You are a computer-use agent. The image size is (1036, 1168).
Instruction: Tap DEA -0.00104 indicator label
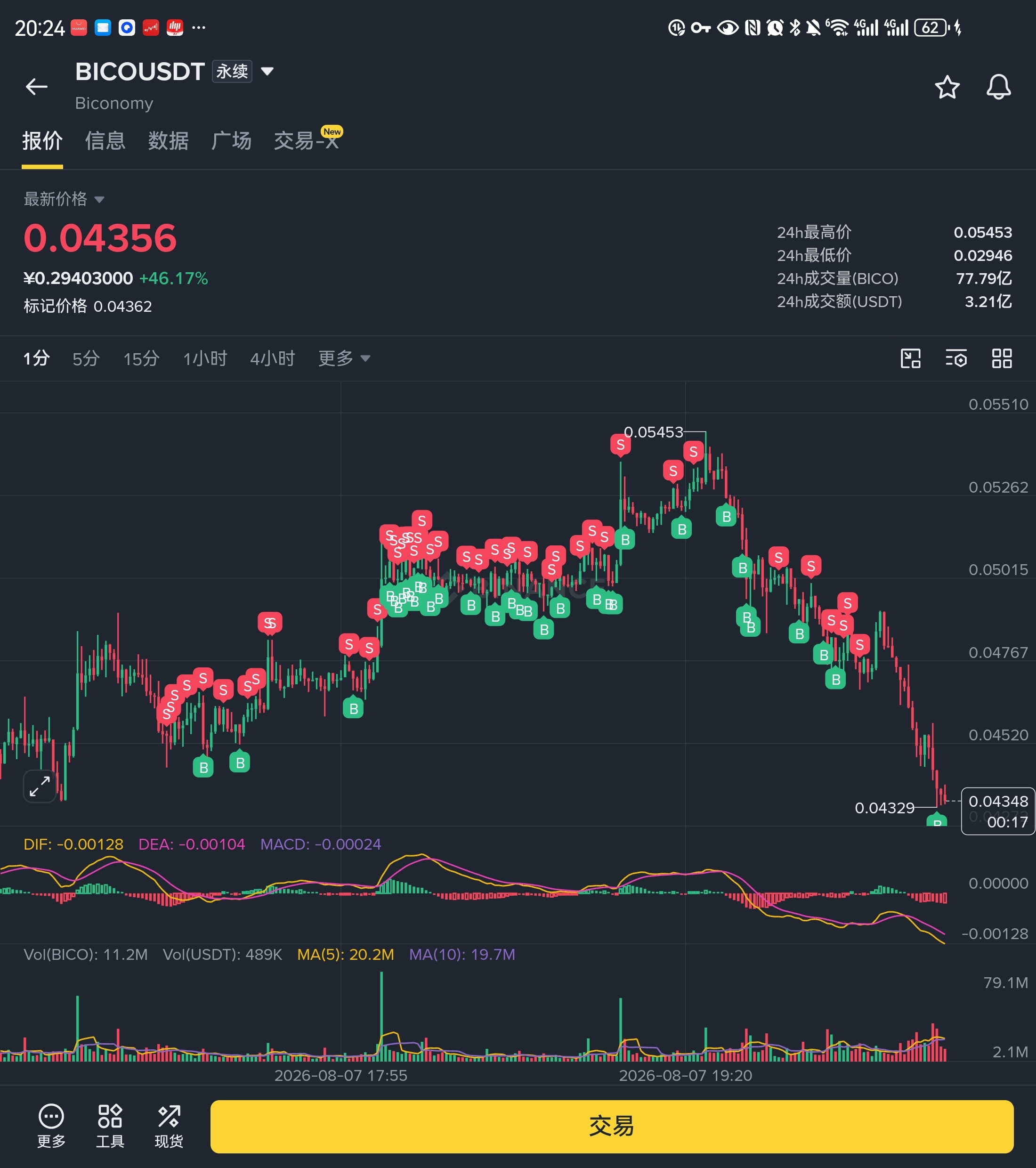(x=192, y=844)
